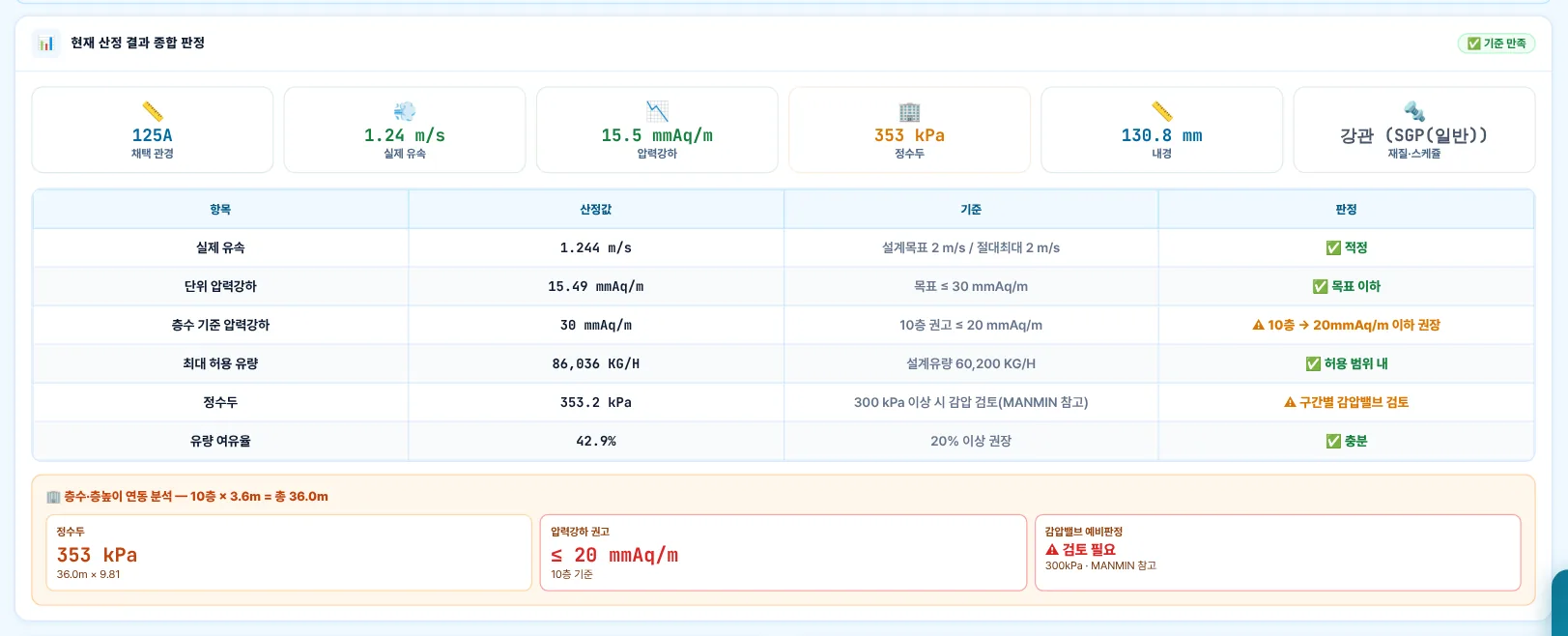The height and width of the screenshot is (636, 1568).
Task: Select the 20% 이상 권장 cell
Action: coord(971,442)
